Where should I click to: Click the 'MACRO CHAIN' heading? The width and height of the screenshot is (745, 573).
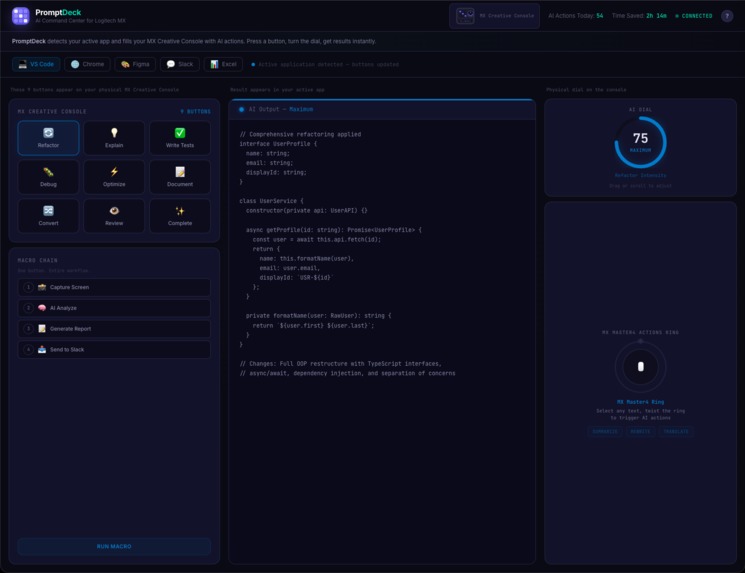pos(38,260)
